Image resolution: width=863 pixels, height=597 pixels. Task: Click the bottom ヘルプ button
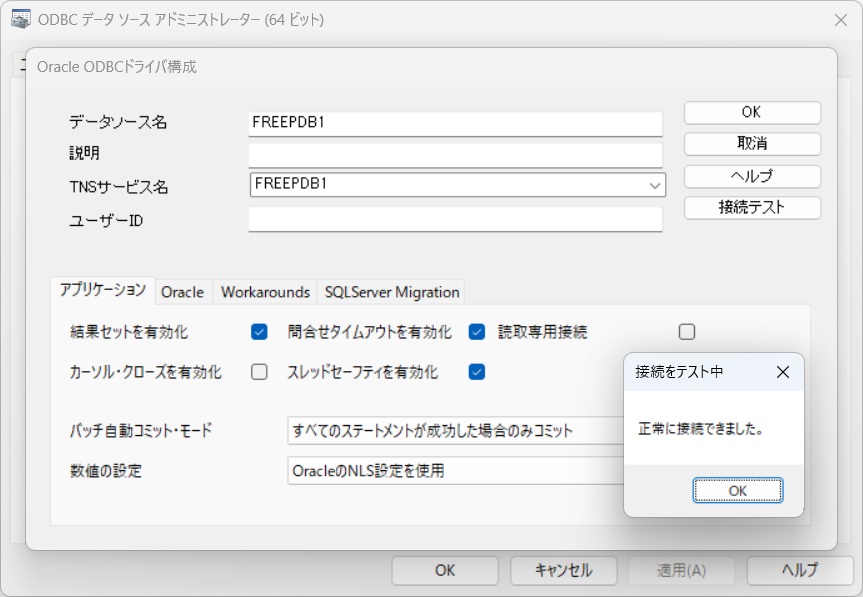(x=799, y=571)
